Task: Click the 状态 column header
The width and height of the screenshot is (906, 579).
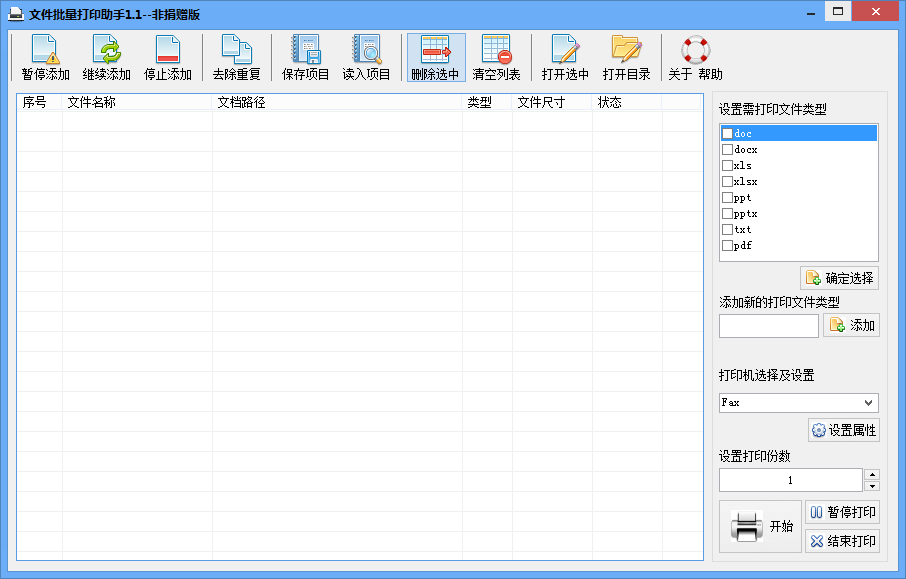Action: tap(627, 102)
